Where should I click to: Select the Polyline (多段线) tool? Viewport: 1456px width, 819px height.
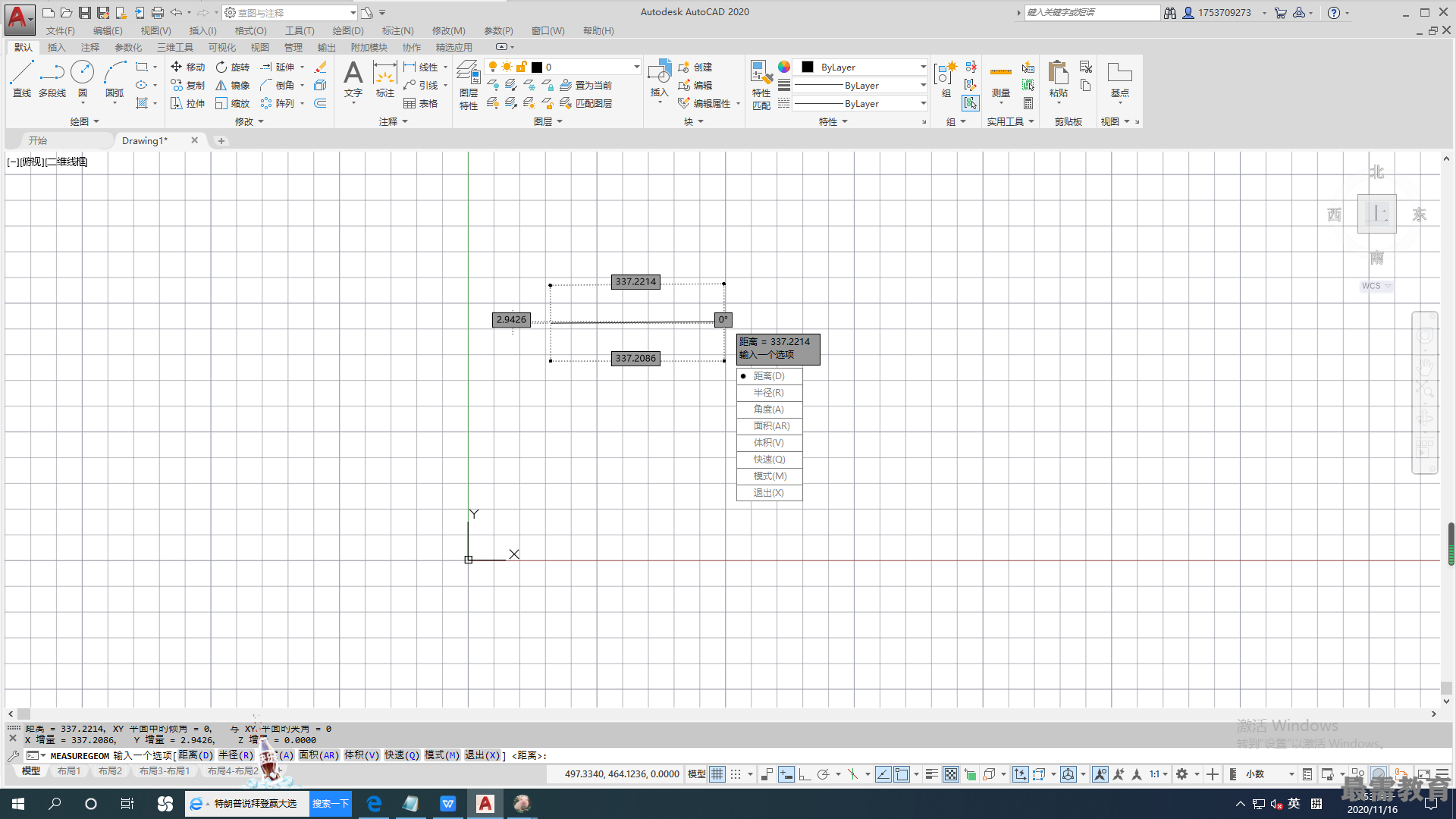52,79
